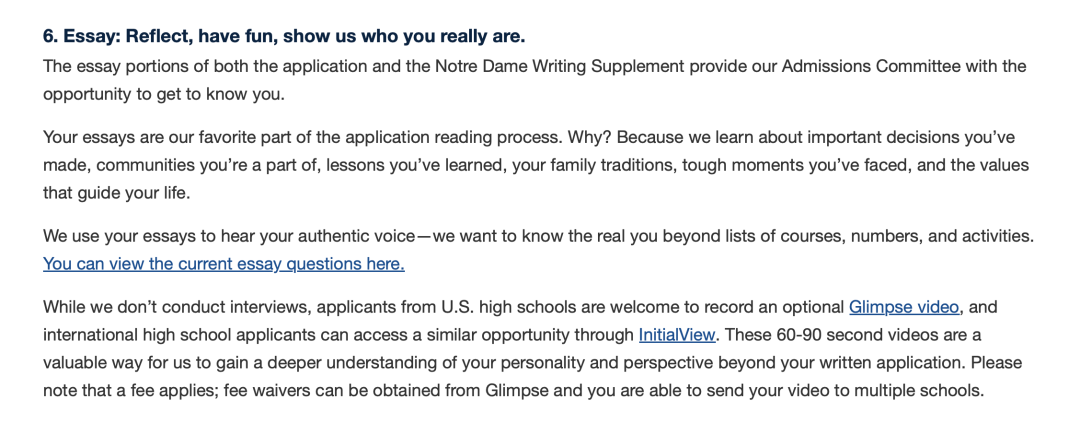Click the section 6 Essay heading

283,37
